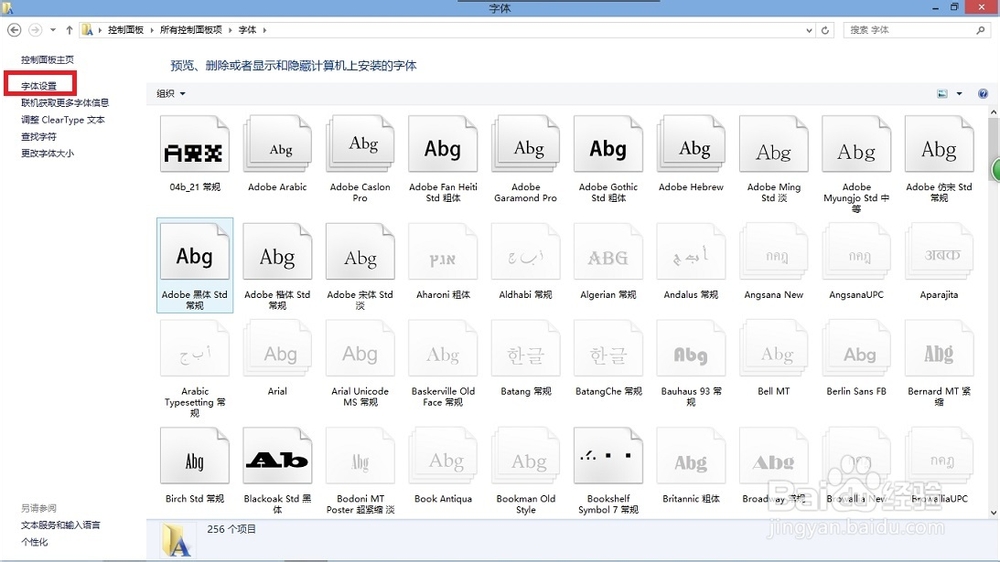
Task: Select the Arabic Typesetting font icon
Action: click(195, 348)
